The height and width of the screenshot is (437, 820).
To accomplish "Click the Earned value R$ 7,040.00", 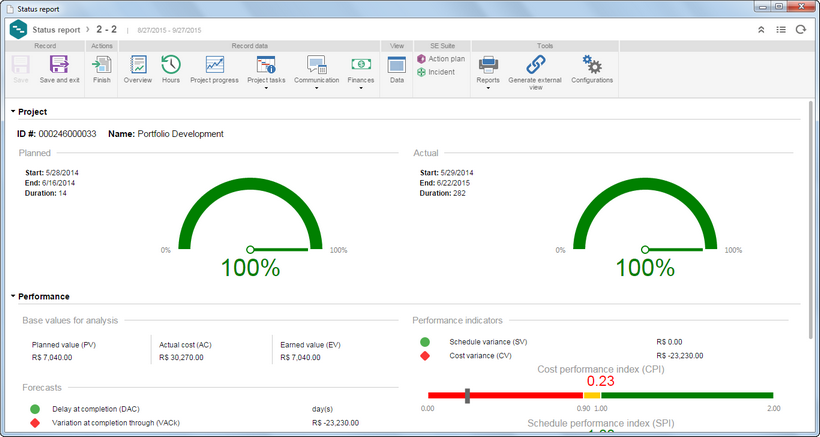I will click(301, 358).
